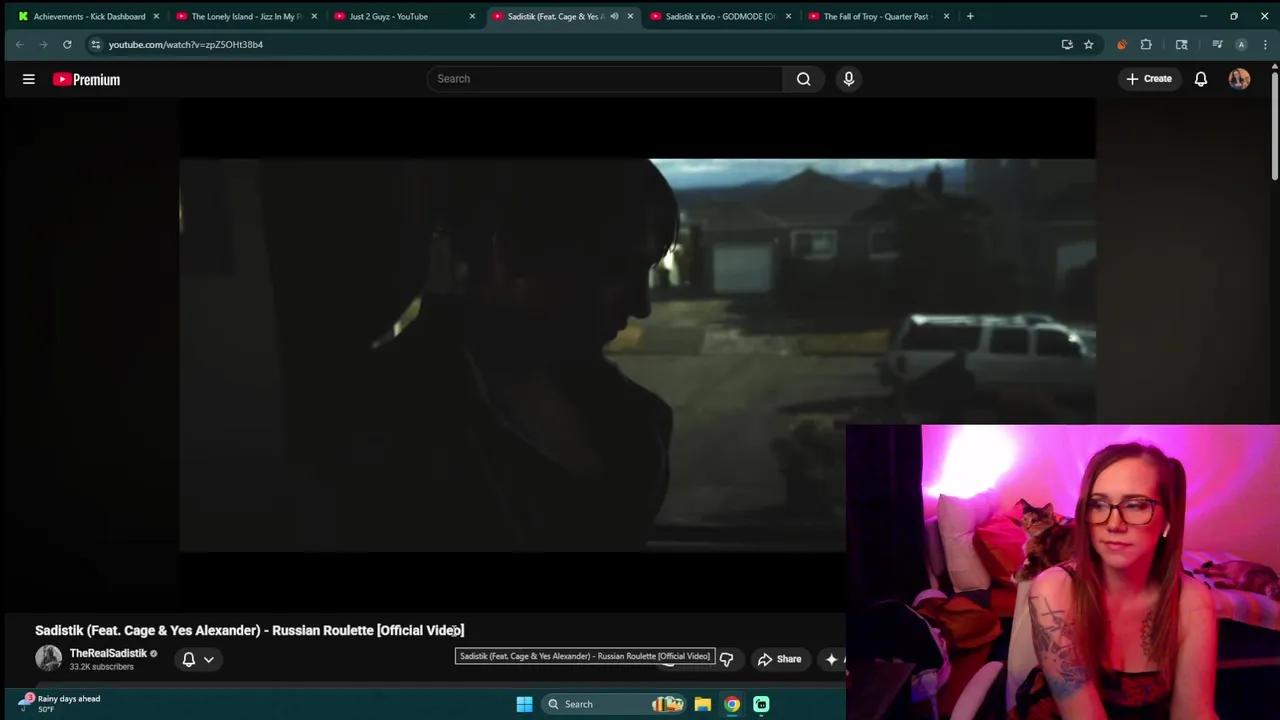Go to YouTube Premium home logo
This screenshot has width=1280, height=720.
86,79
